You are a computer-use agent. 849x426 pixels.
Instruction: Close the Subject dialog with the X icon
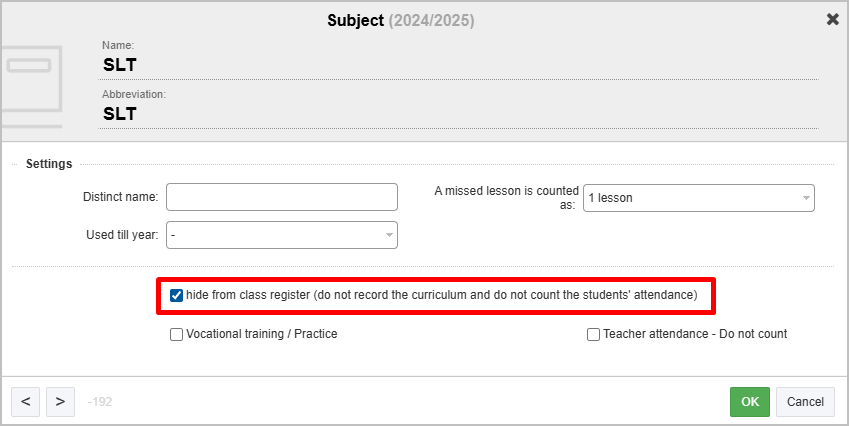pyautogui.click(x=832, y=19)
